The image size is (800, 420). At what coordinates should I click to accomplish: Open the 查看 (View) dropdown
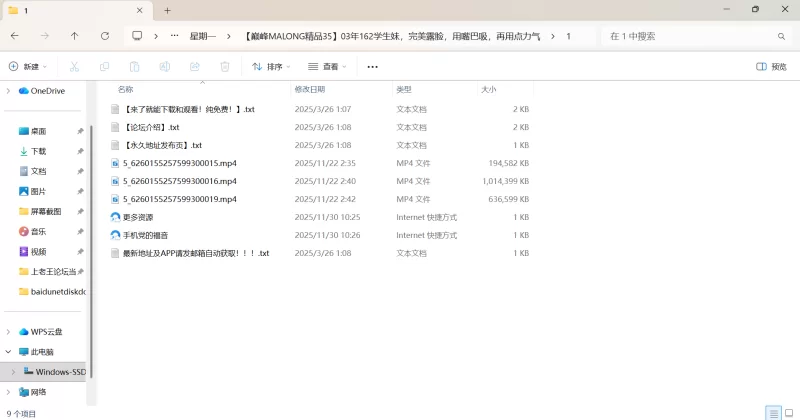(x=327, y=66)
